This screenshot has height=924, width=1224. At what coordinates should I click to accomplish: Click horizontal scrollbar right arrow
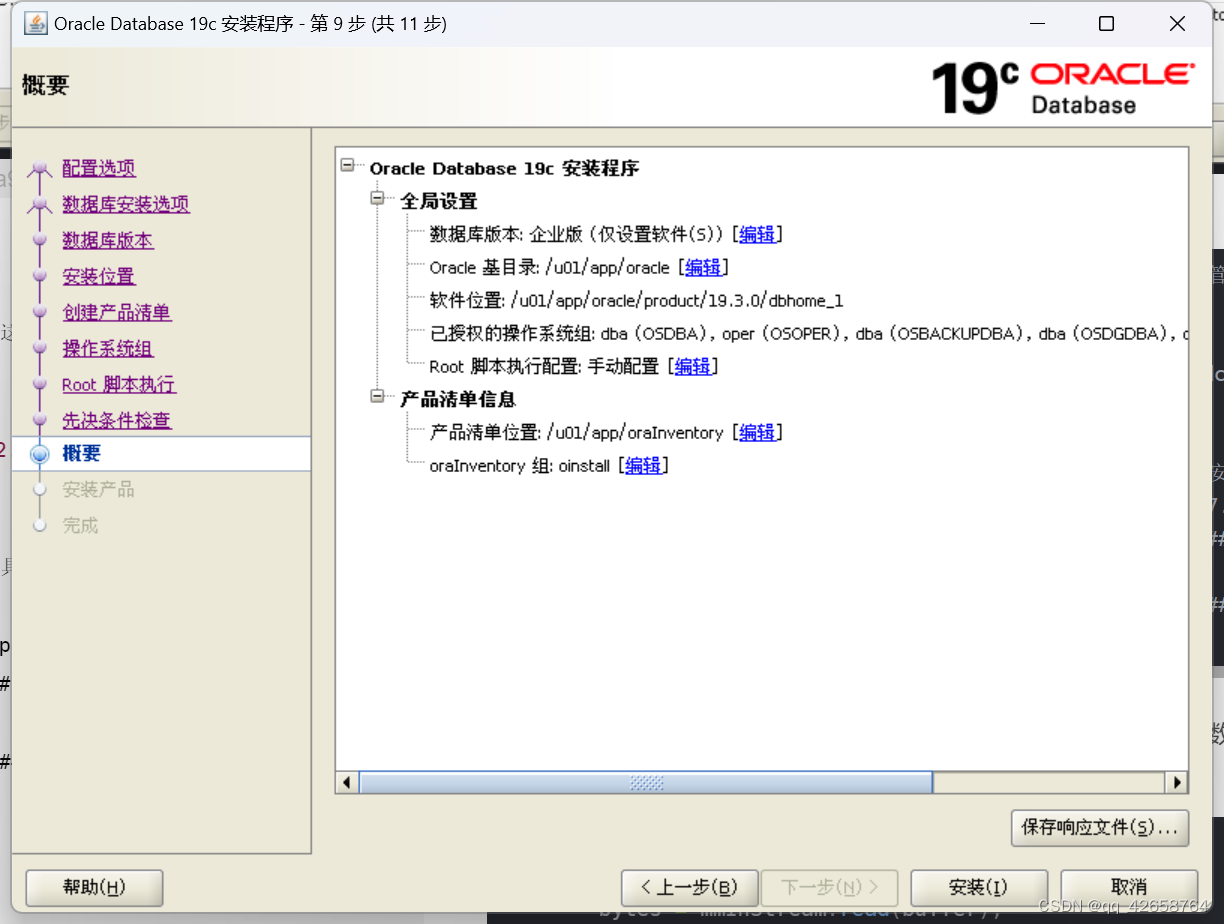pos(1177,782)
